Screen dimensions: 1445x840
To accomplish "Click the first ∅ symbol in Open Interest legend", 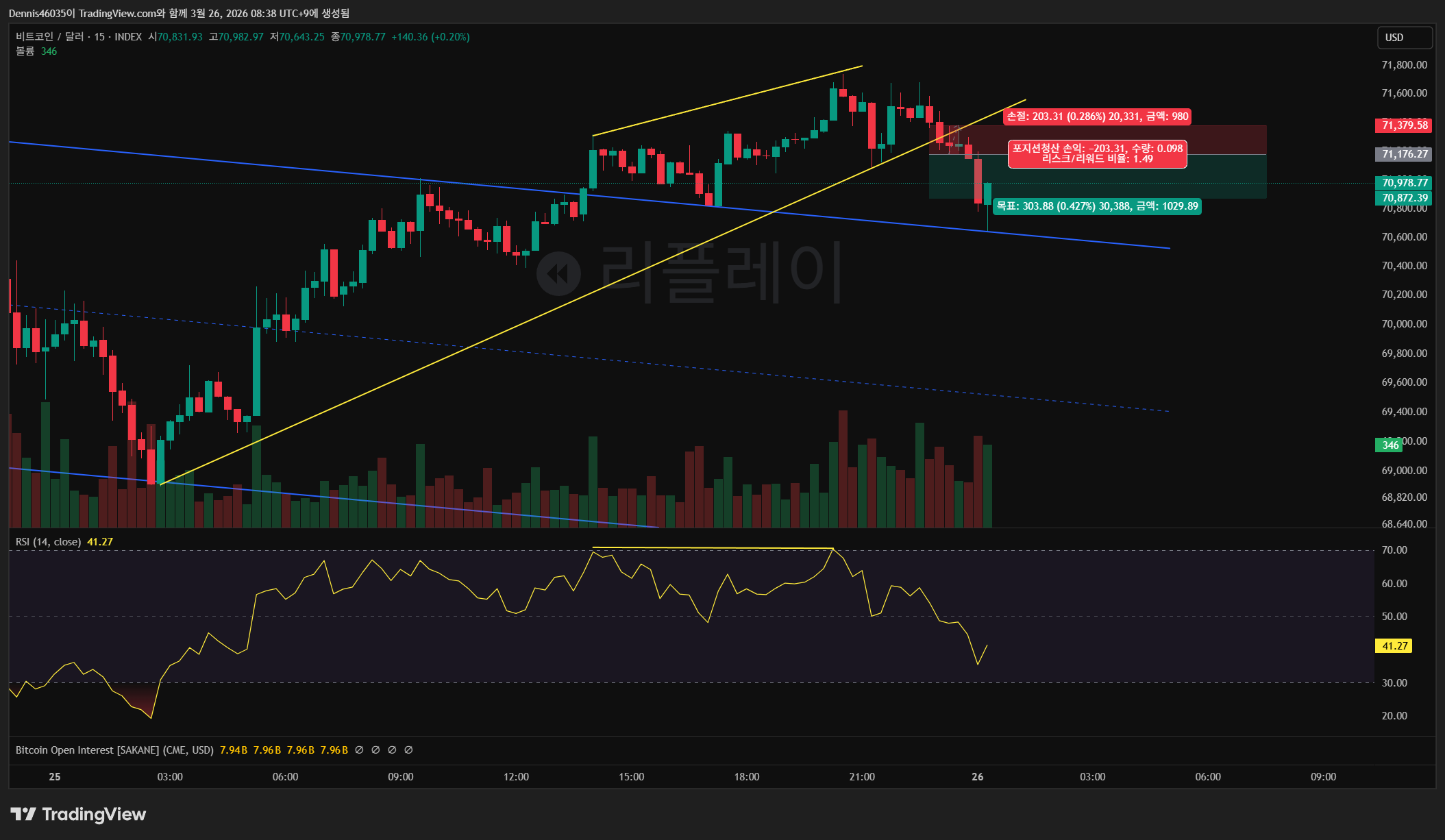I will pyautogui.click(x=359, y=750).
